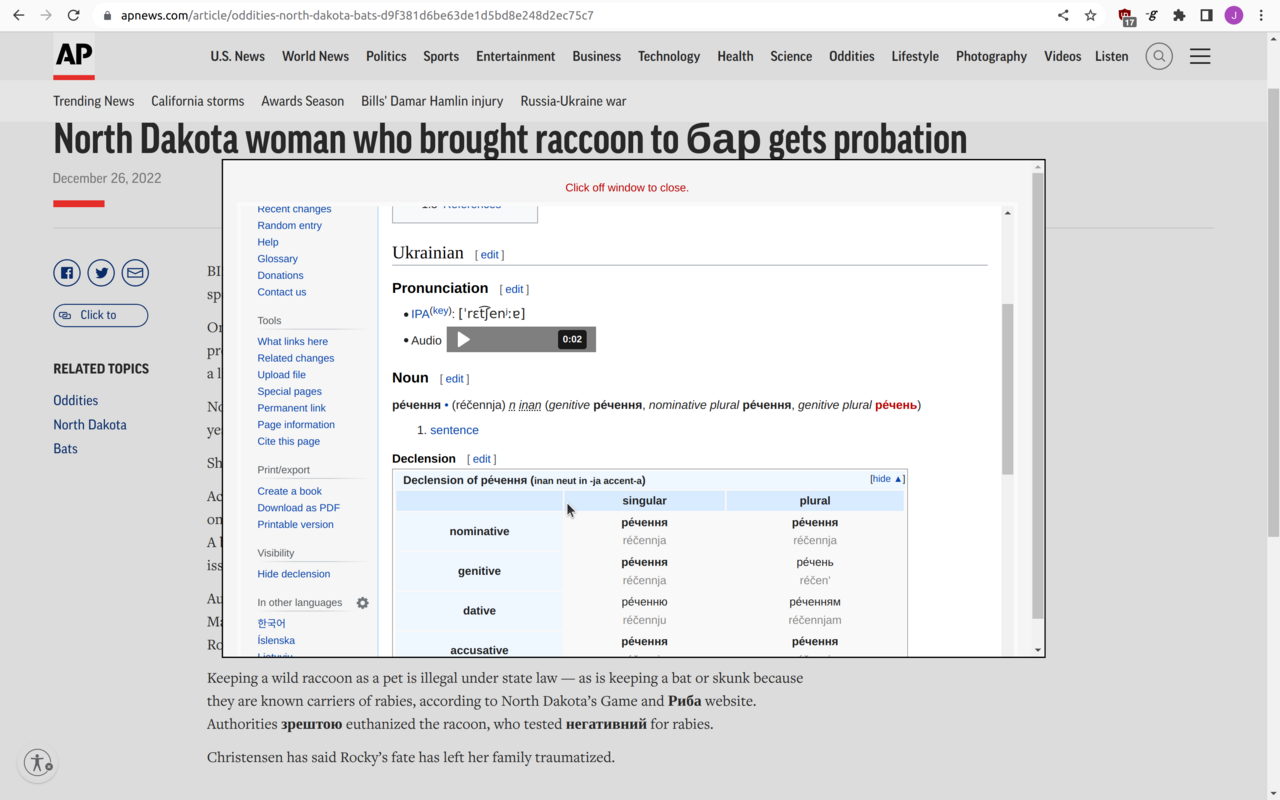
Task: Switch to 한국어 language version
Action: coord(271,624)
